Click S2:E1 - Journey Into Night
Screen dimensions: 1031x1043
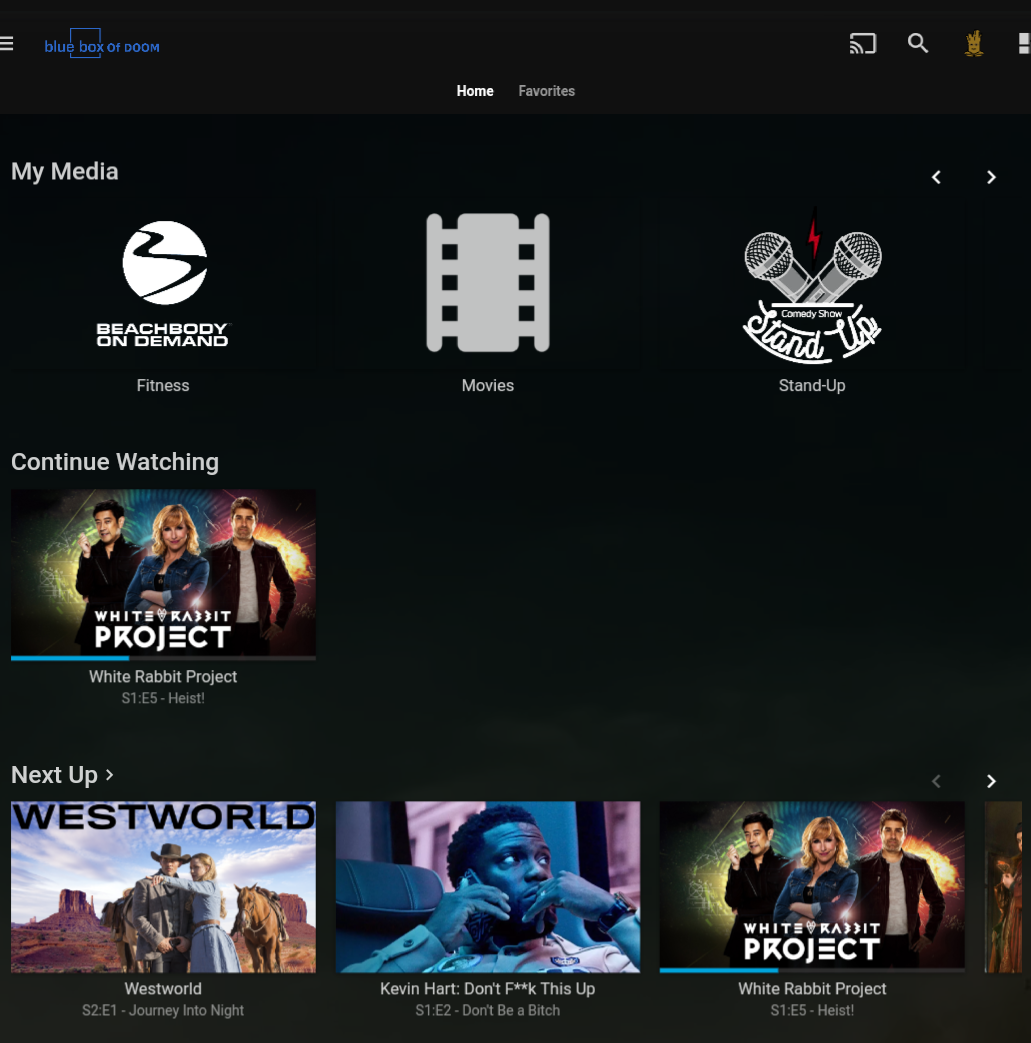163,1010
